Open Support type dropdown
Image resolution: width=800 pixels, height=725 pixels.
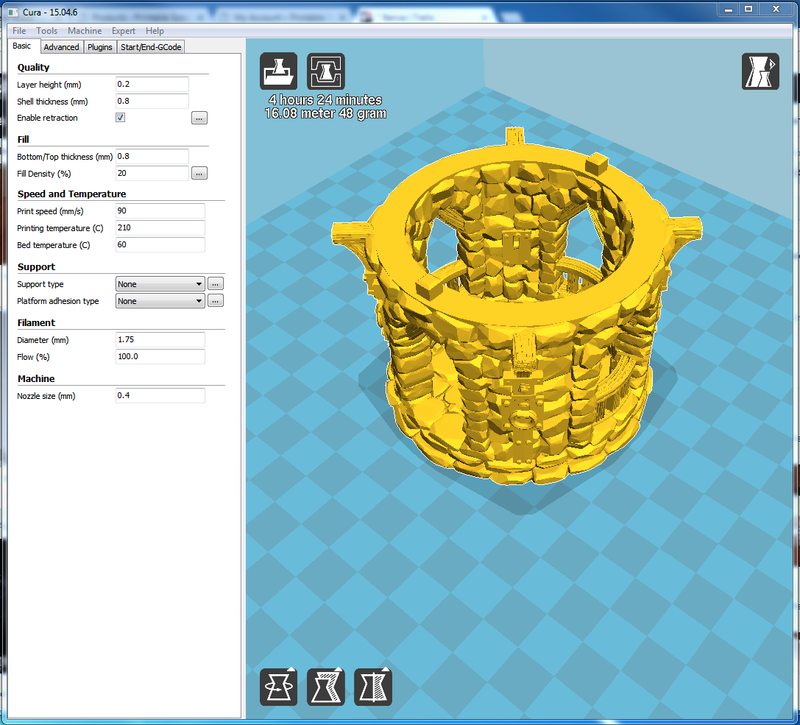160,284
